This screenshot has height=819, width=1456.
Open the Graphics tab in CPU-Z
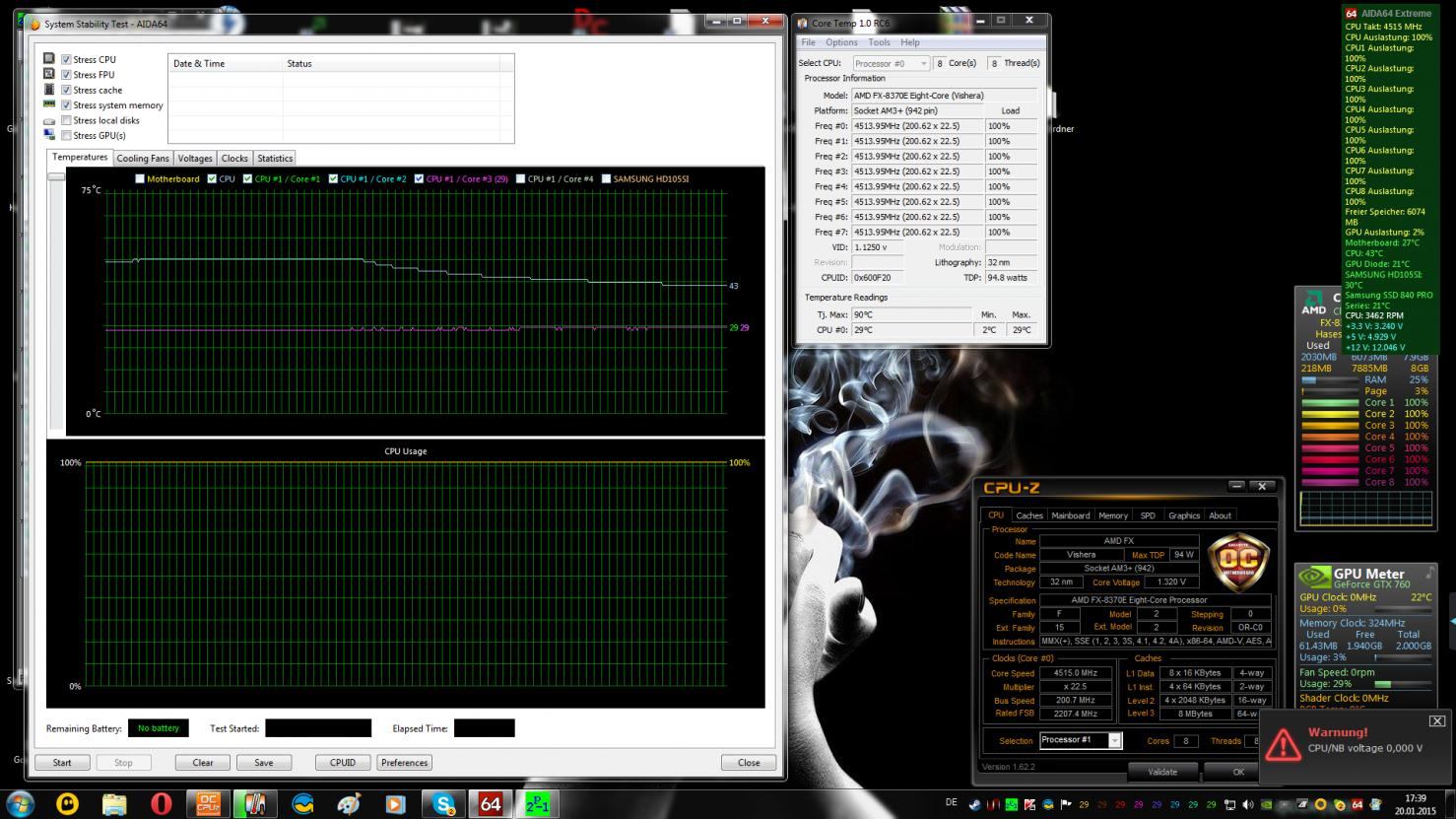coord(1184,515)
